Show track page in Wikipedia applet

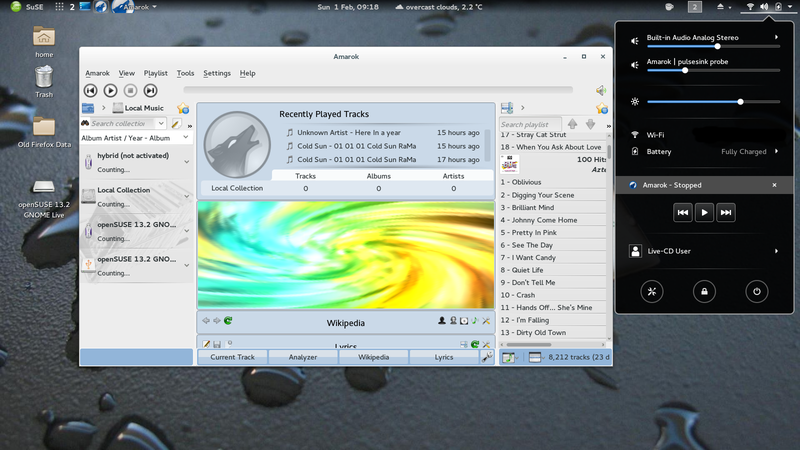pyautogui.click(x=475, y=320)
